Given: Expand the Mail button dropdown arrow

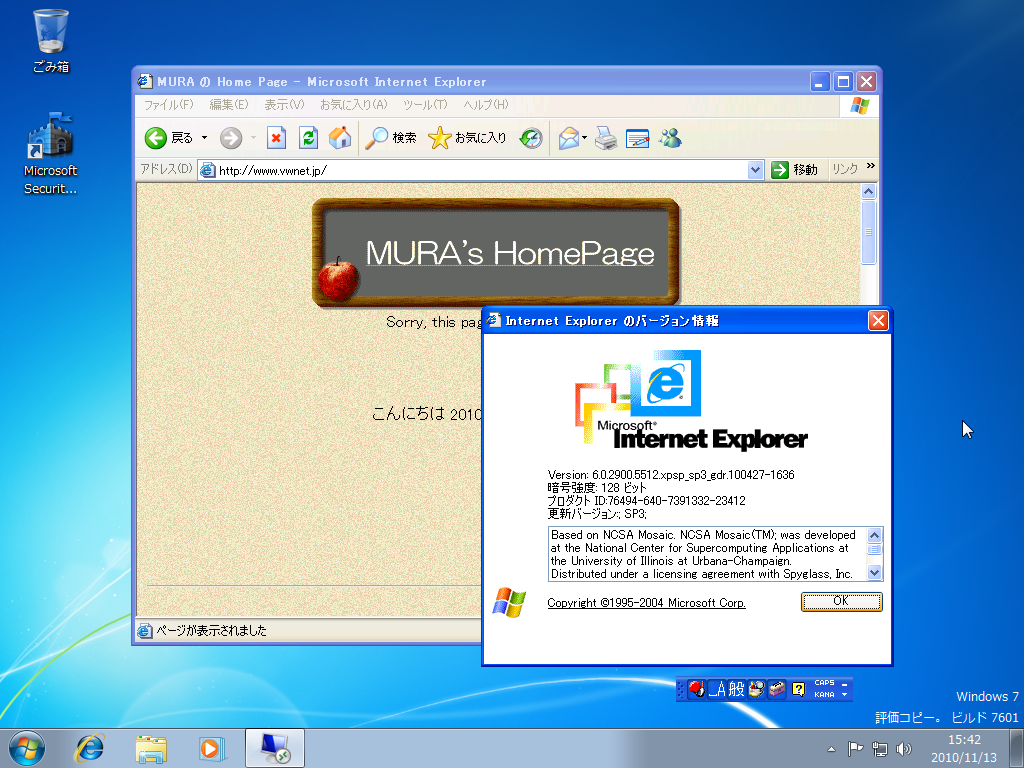Looking at the screenshot, I should [x=584, y=138].
